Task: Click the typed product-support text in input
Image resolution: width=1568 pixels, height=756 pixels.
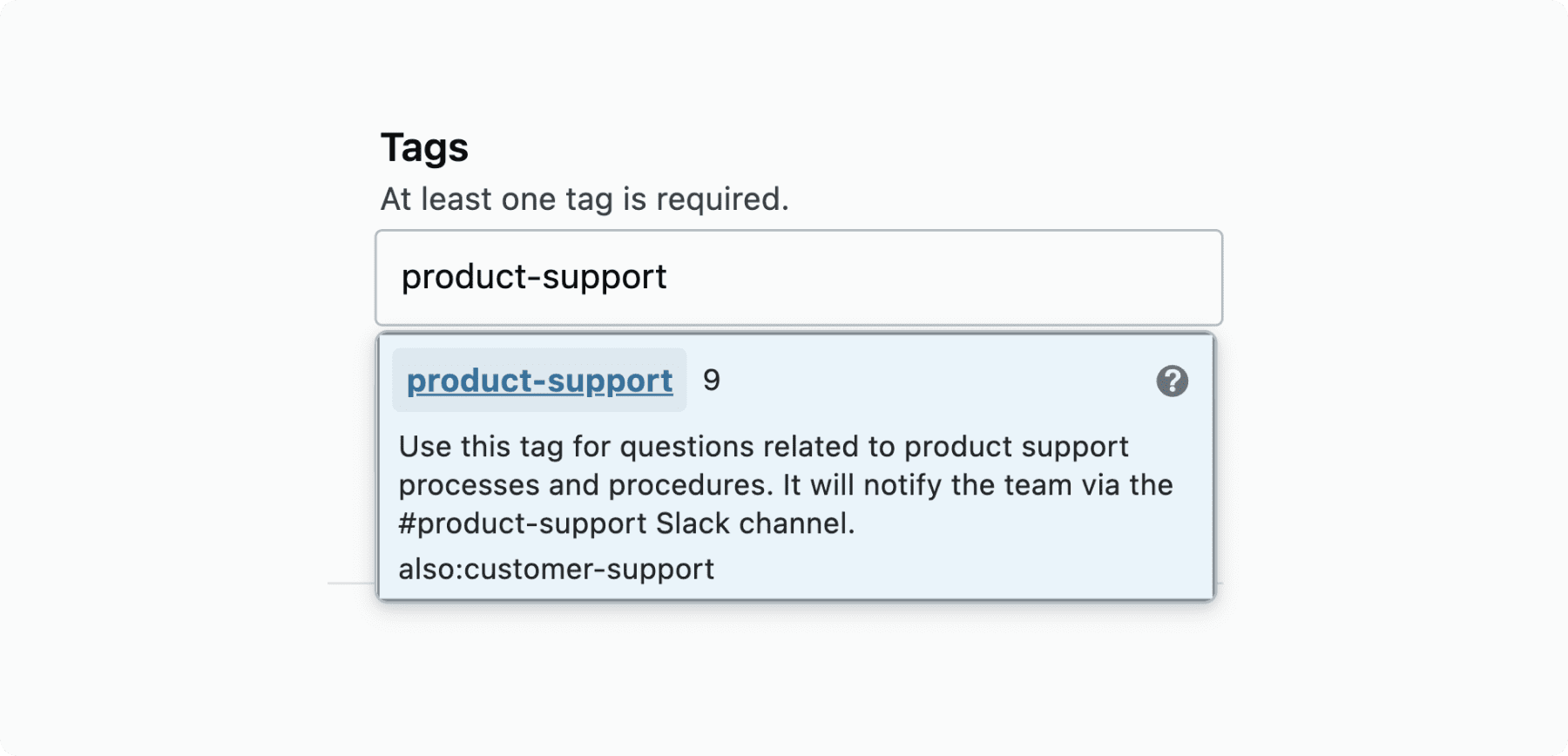Action: click(x=534, y=277)
